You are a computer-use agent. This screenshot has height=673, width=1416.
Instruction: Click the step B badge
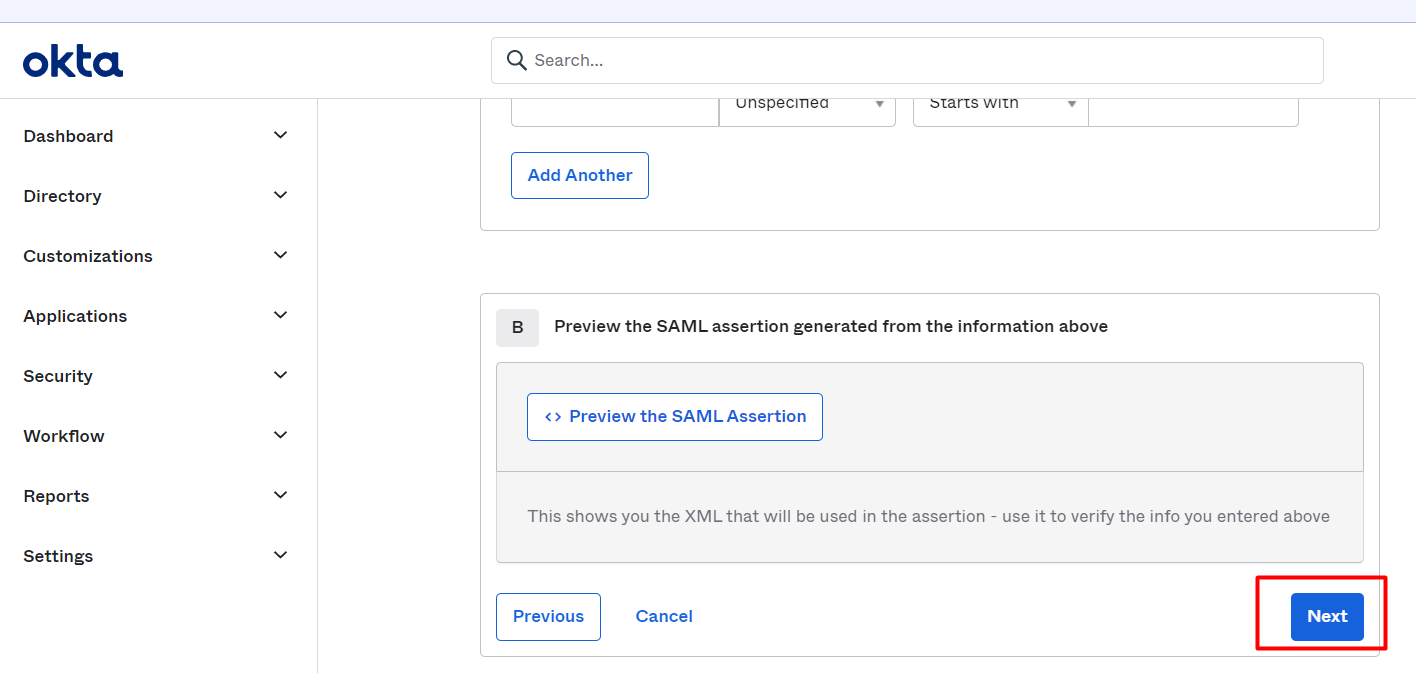coord(517,327)
